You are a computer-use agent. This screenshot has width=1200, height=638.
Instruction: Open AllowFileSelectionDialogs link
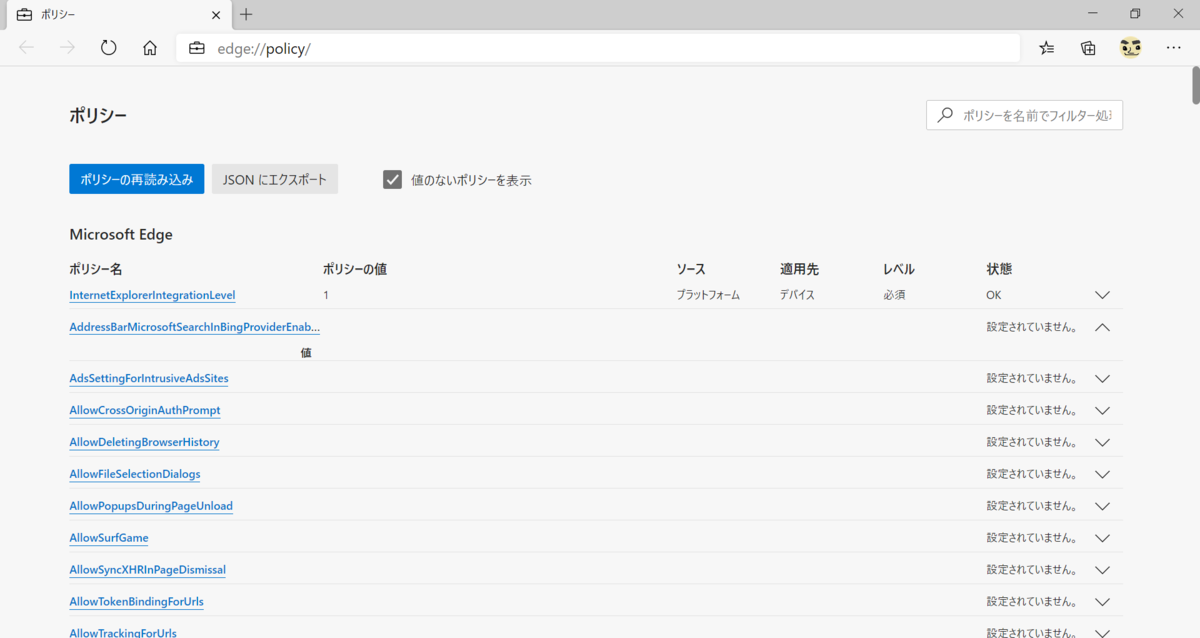click(x=135, y=474)
